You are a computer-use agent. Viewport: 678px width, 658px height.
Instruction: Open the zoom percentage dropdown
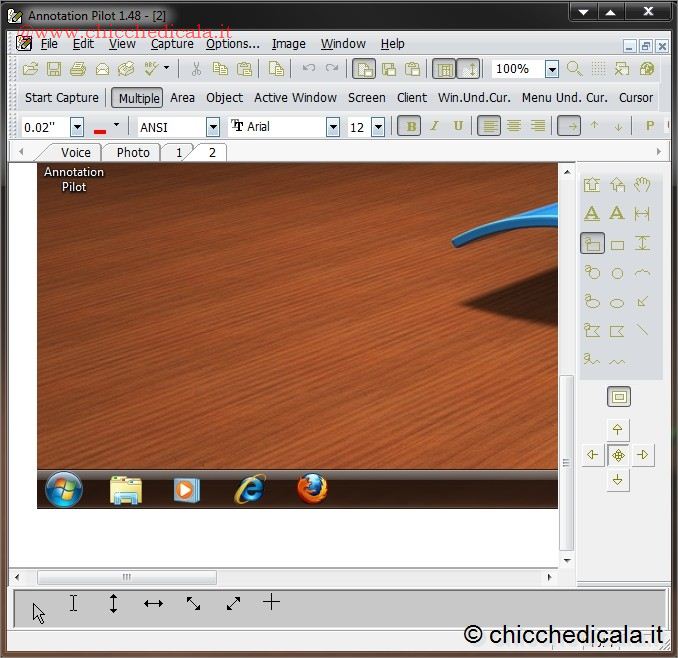coord(551,69)
